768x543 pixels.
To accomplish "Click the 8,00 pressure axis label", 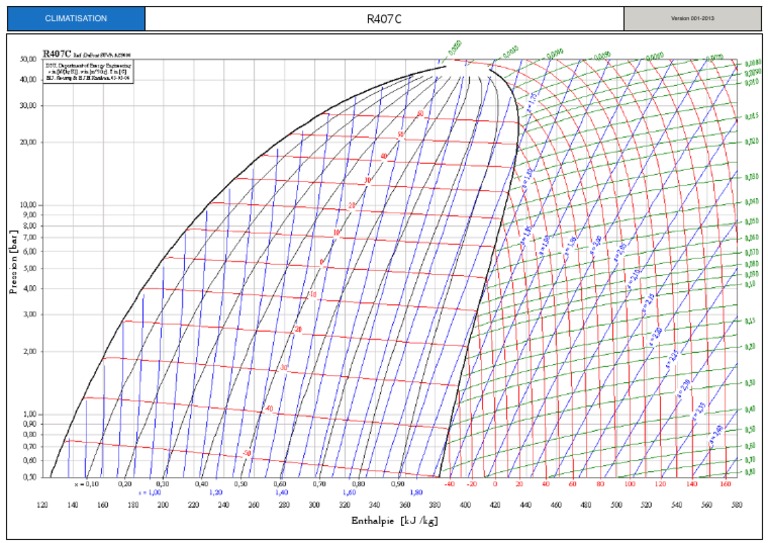I will coord(30,226).
